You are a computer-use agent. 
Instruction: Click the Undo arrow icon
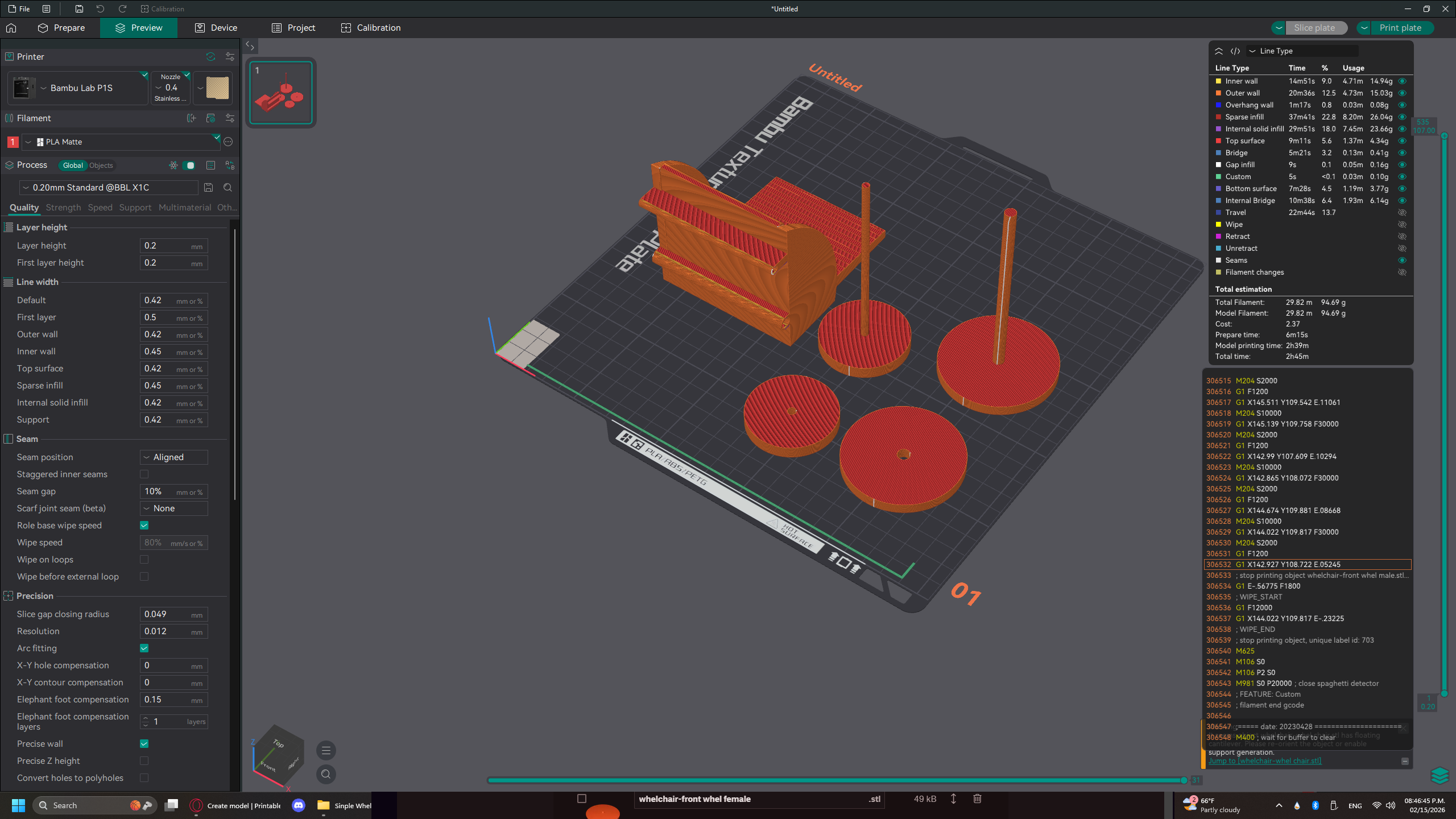click(100, 9)
